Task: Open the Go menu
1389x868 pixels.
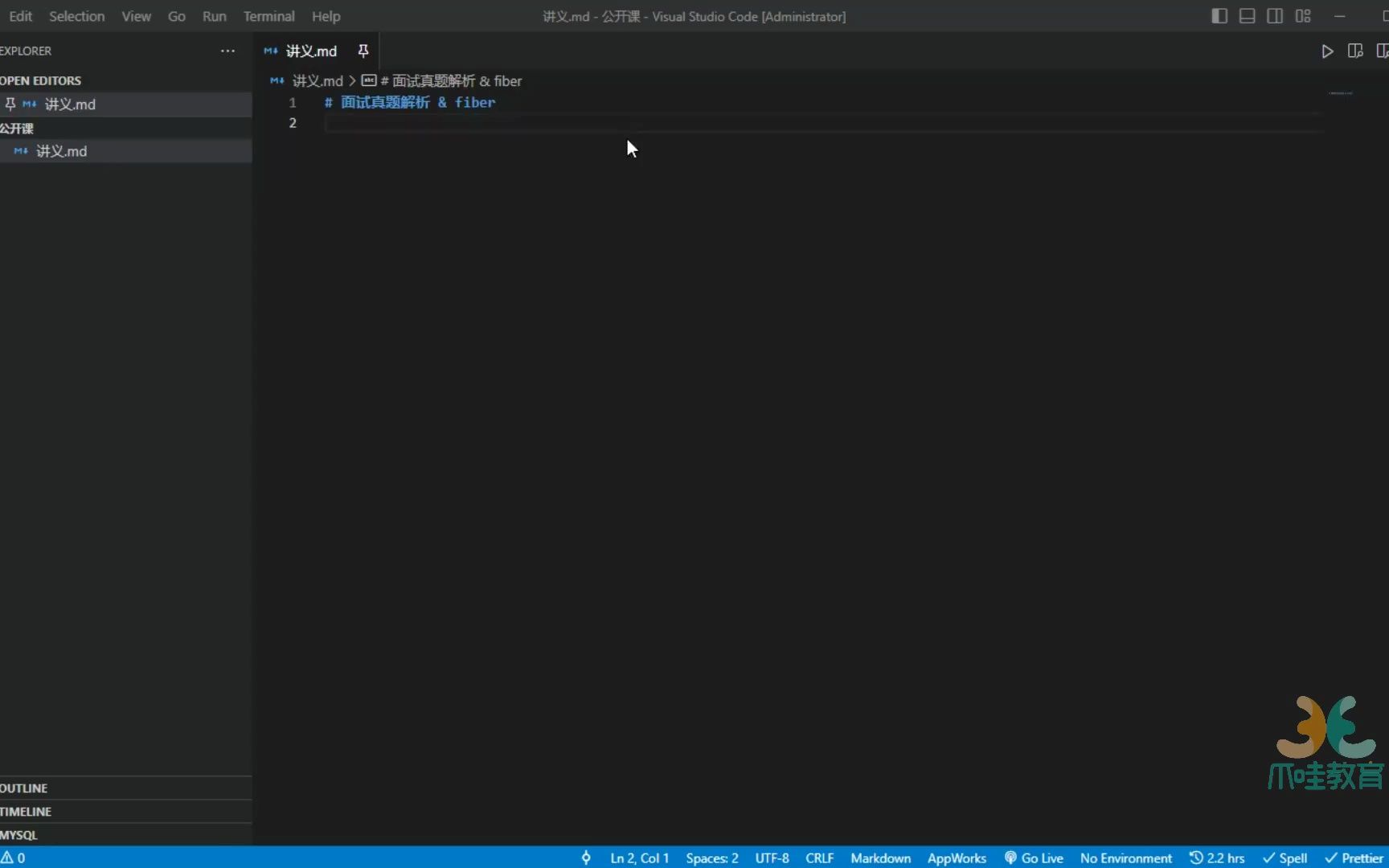Action: (x=176, y=16)
